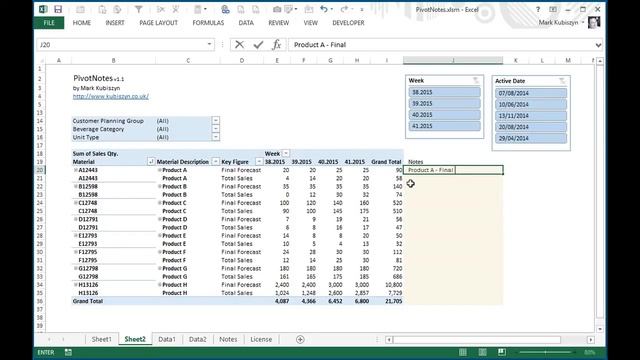
Task: Confirm the cell entry with the checkmark
Action: click(258, 44)
